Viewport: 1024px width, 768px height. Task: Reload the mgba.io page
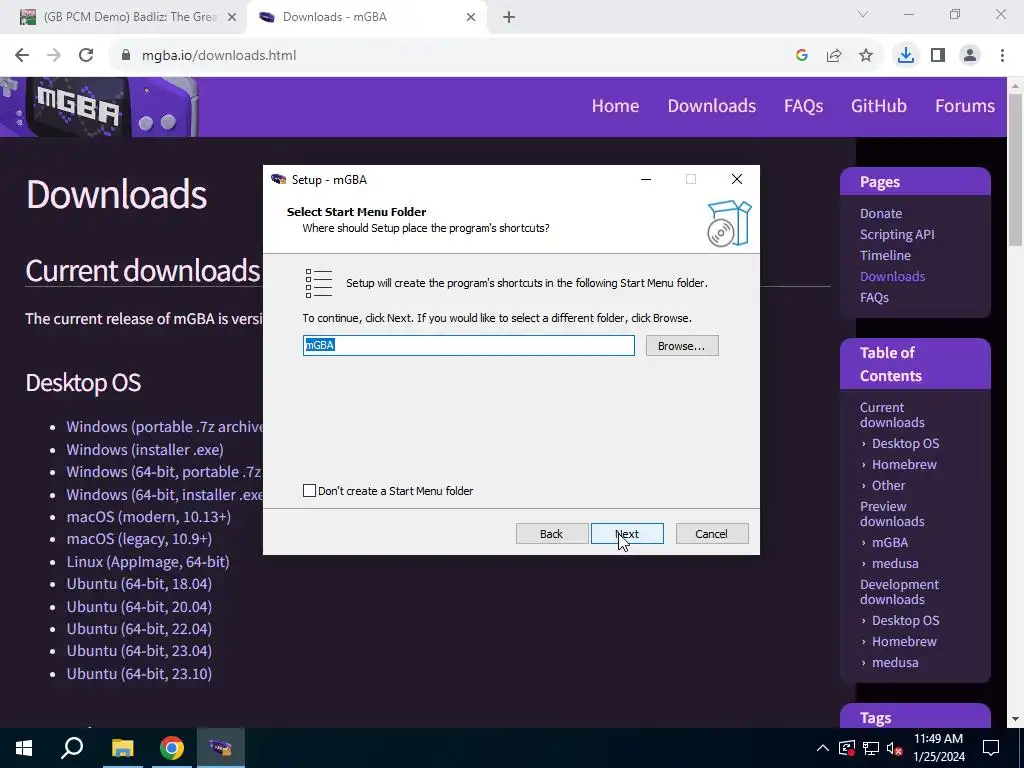tap(86, 56)
